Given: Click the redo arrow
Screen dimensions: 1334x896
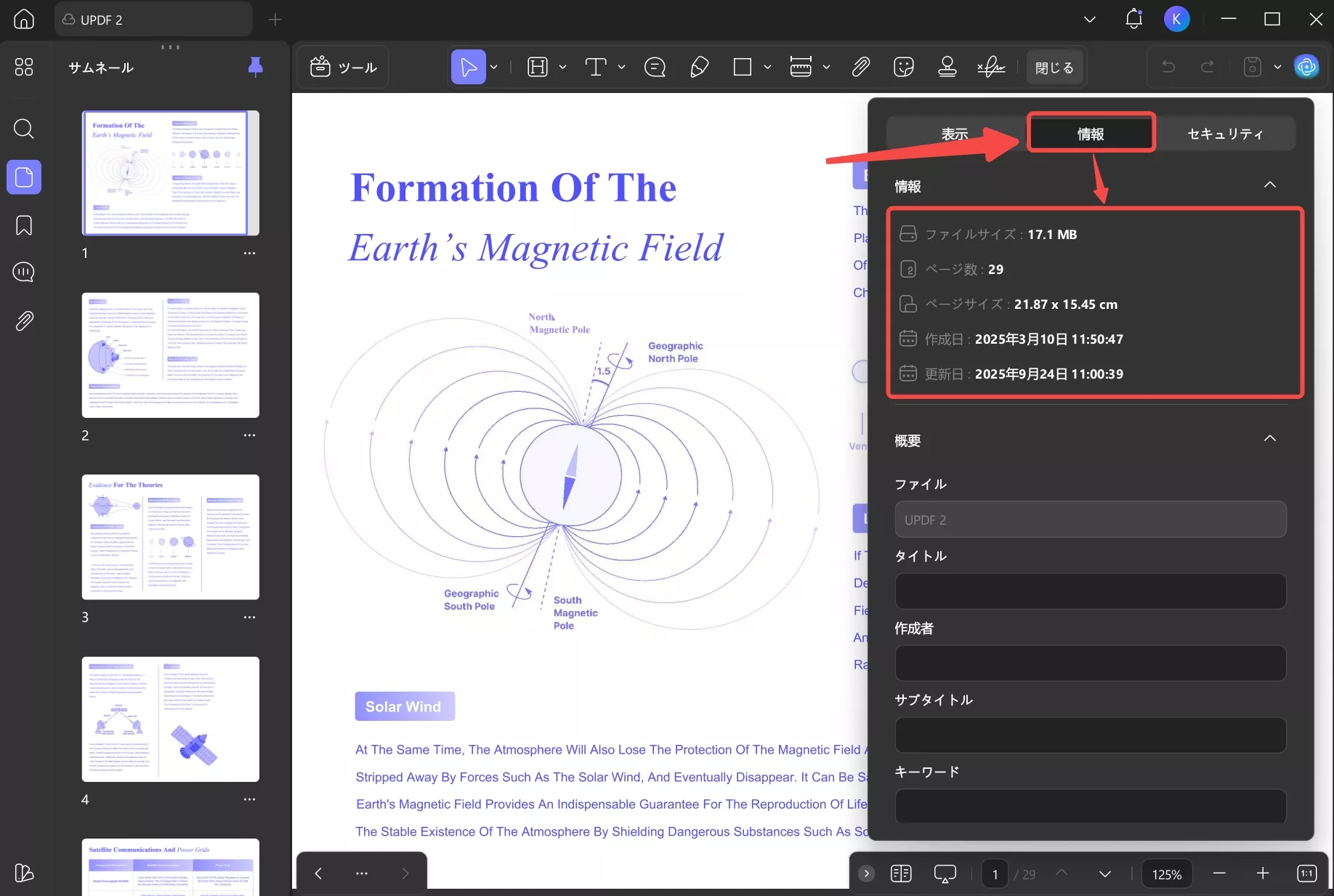Looking at the screenshot, I should 1208,68.
